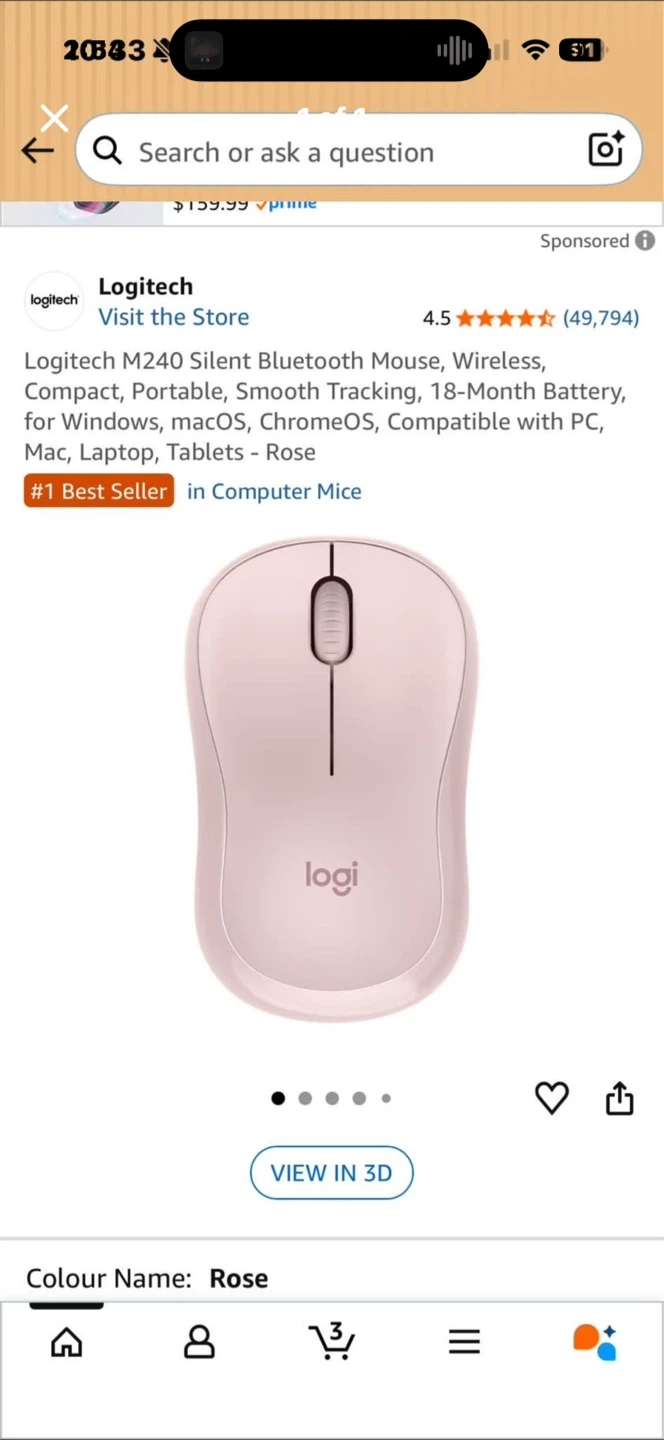This screenshot has height=1440, width=664.
Task: Open camera lens search icon
Action: [x=606, y=149]
